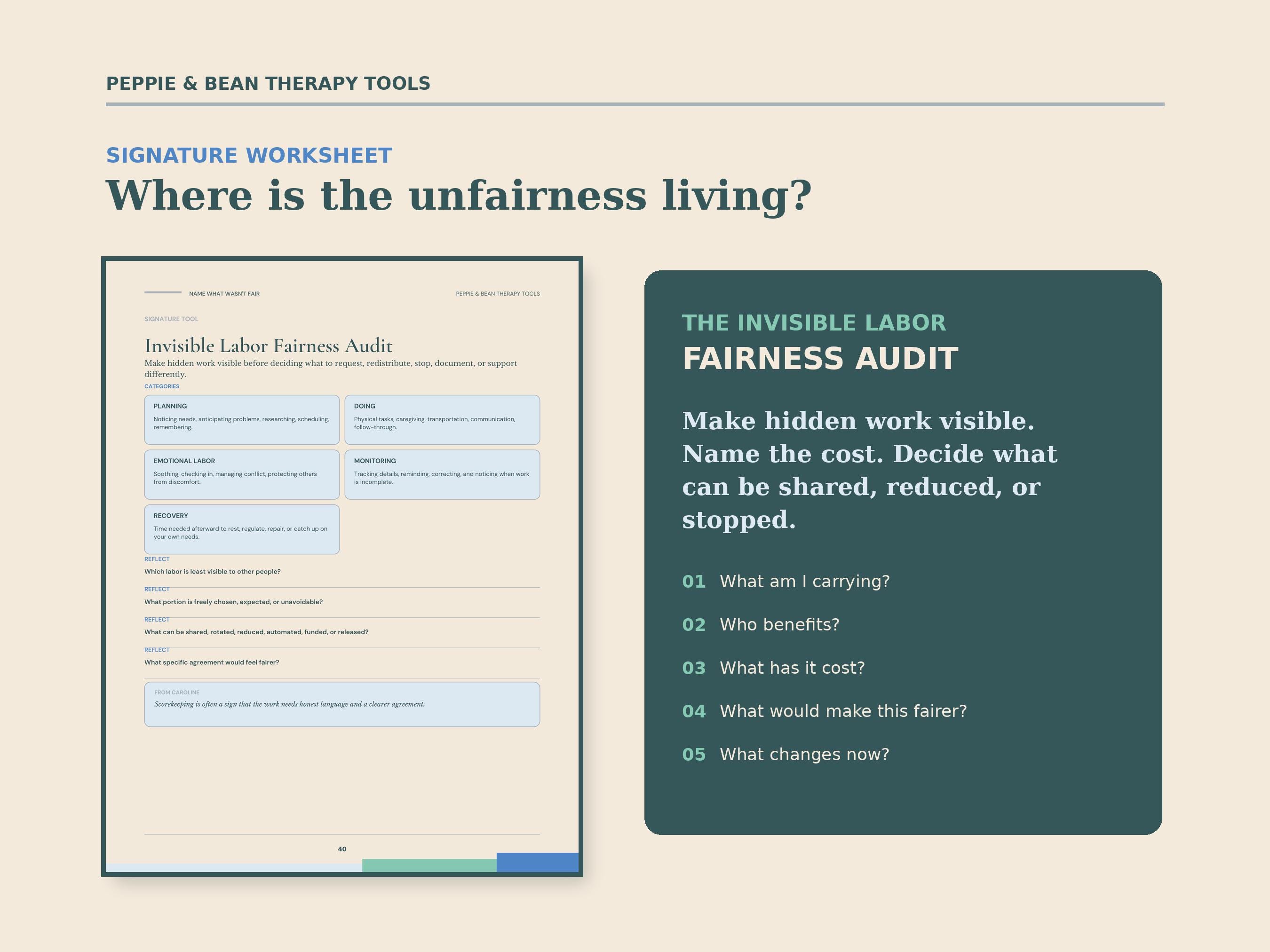Click 'Invisible Labor Fairness Audit' worksheet title
This screenshot has width=1270, height=952.
[269, 346]
